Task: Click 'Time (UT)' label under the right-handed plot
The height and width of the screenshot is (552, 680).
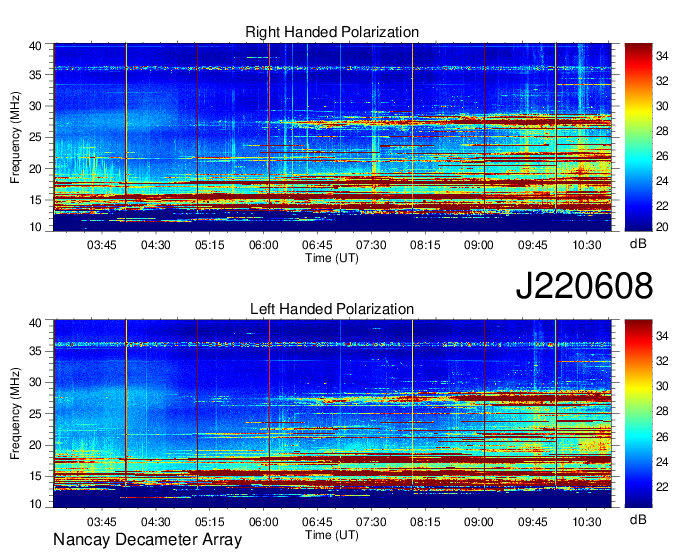Action: coord(332,258)
